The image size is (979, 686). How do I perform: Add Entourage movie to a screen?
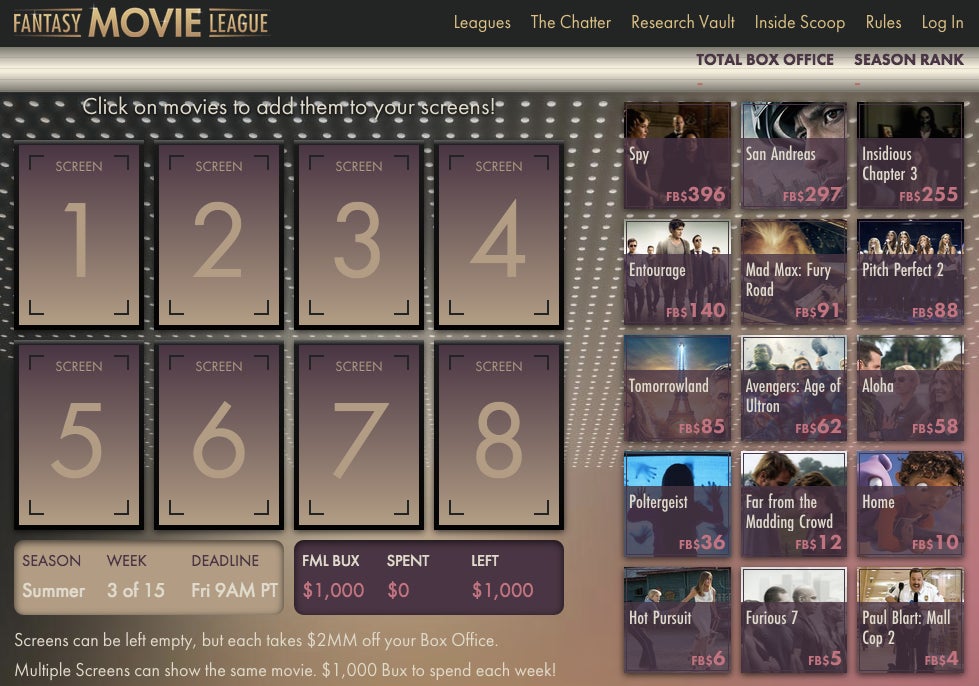pyautogui.click(x=677, y=272)
